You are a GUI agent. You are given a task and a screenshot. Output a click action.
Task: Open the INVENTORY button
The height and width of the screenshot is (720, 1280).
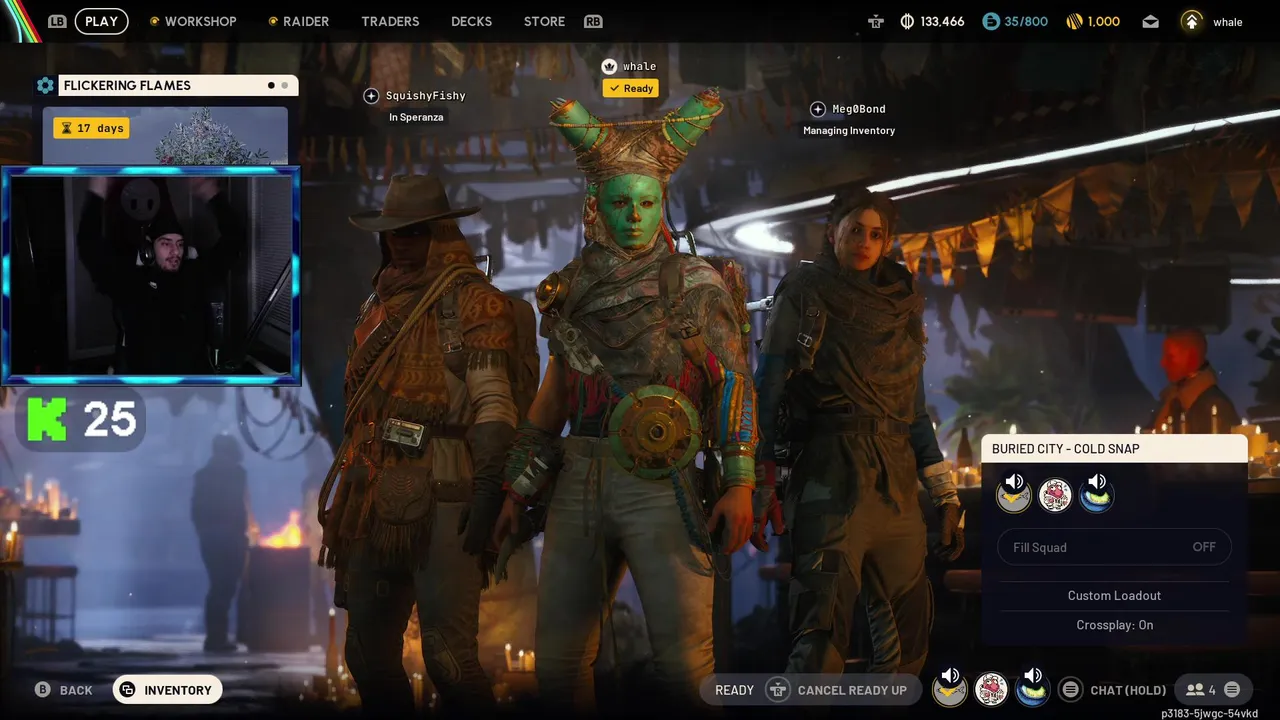tap(167, 690)
